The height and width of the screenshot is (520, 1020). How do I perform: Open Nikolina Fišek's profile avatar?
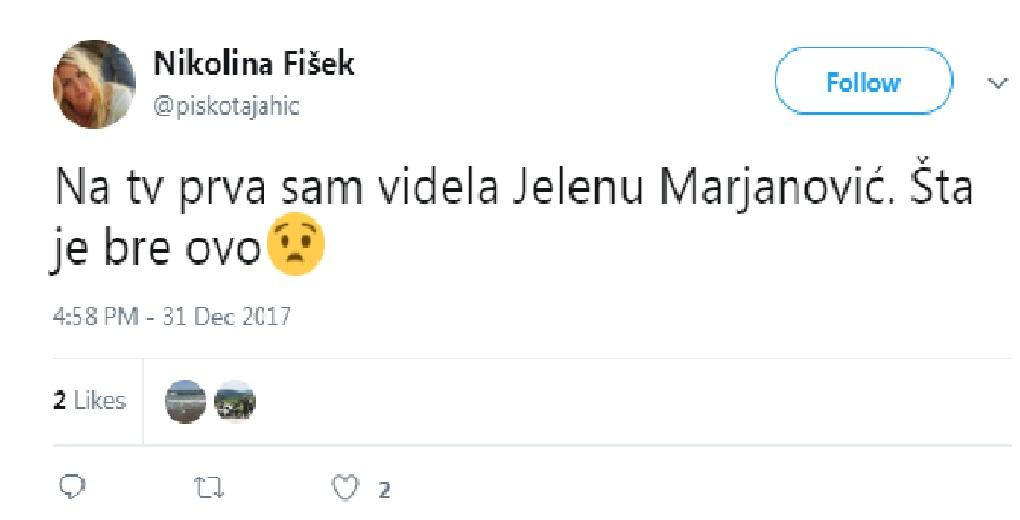pyautogui.click(x=94, y=85)
